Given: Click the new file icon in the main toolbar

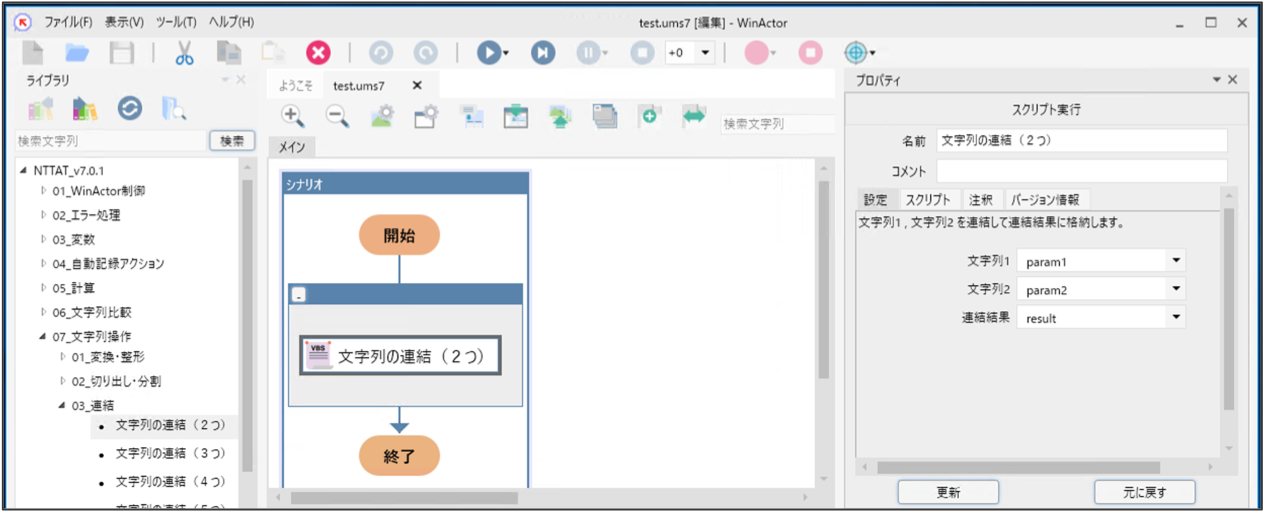Looking at the screenshot, I should [x=33, y=52].
